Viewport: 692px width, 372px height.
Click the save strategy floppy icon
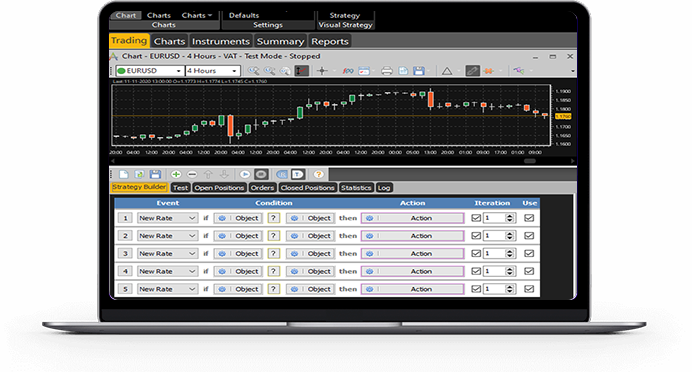point(155,174)
